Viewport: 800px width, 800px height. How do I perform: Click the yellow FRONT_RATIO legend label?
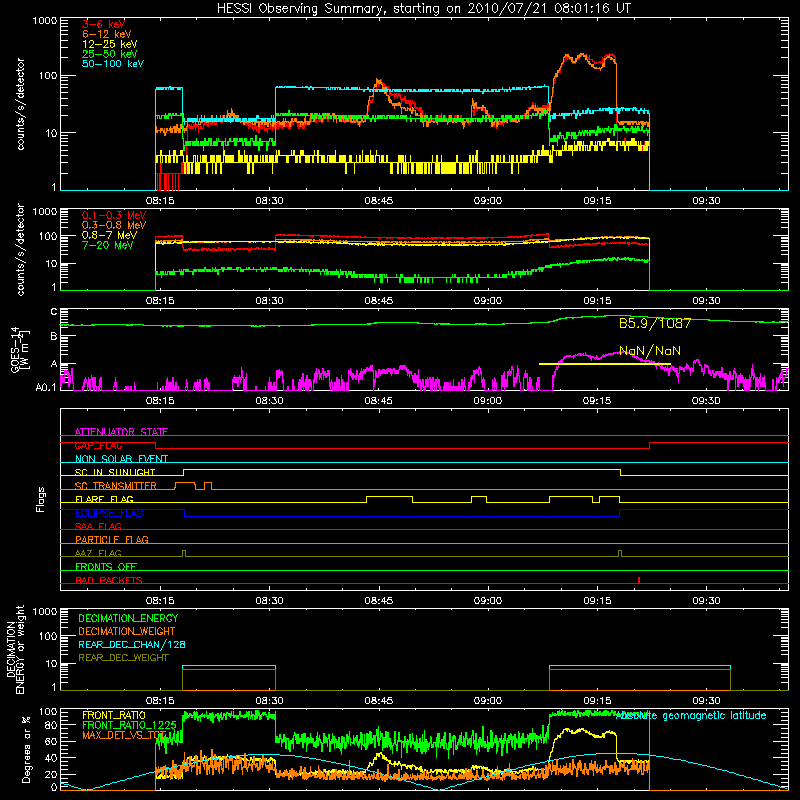coord(114,715)
